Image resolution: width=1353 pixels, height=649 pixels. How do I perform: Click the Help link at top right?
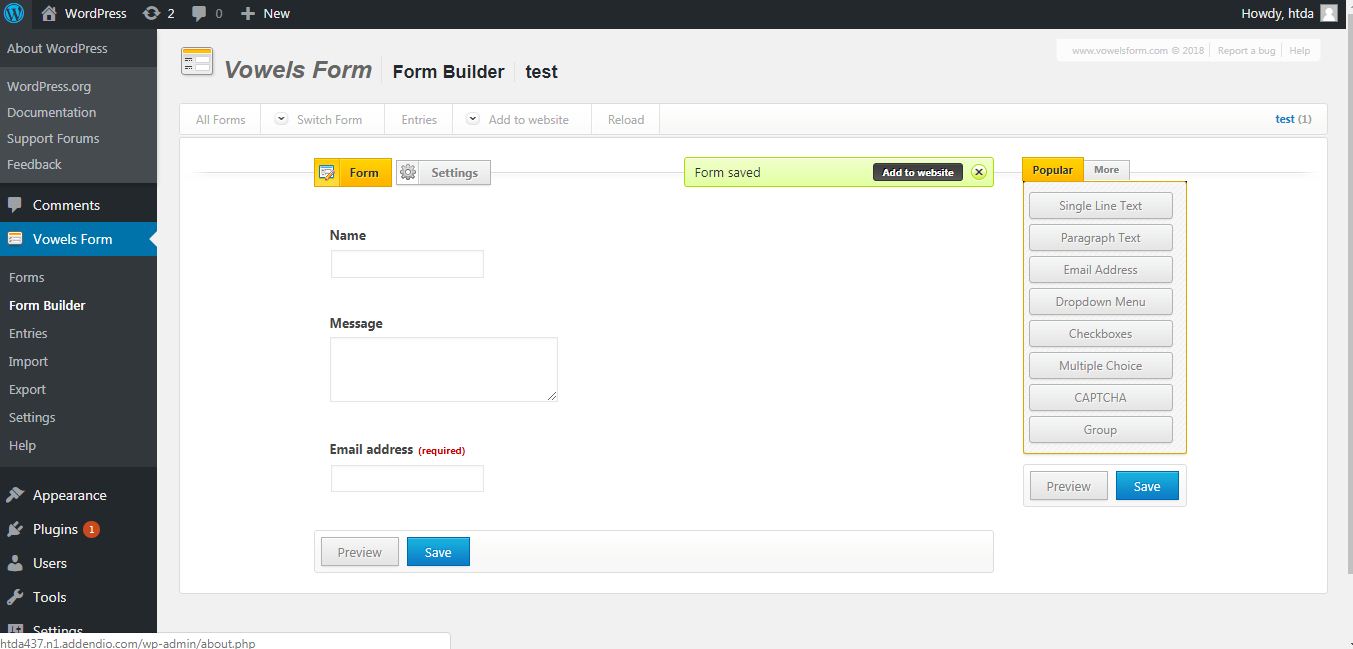point(1299,50)
